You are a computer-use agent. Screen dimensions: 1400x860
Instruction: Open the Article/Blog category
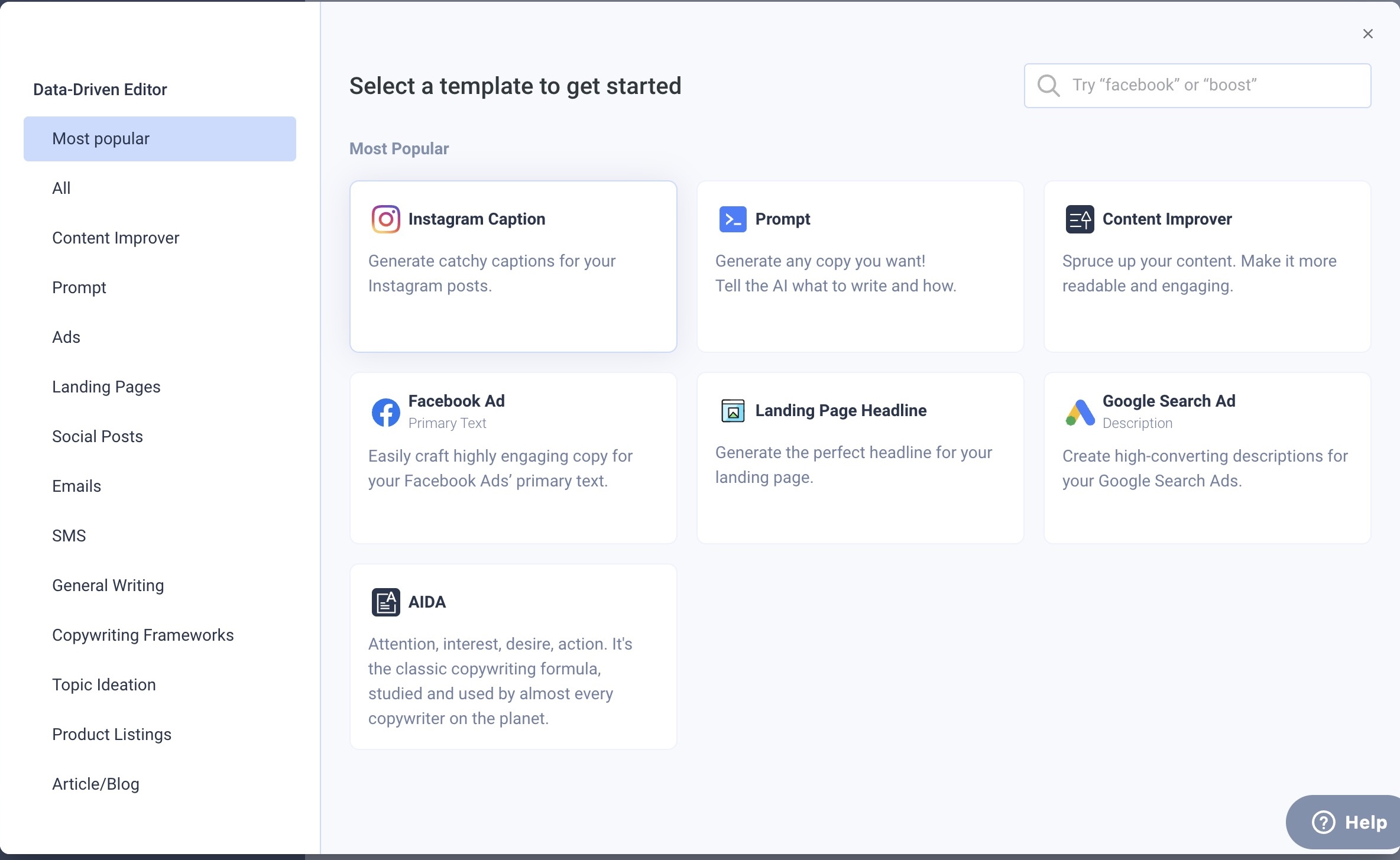[96, 784]
